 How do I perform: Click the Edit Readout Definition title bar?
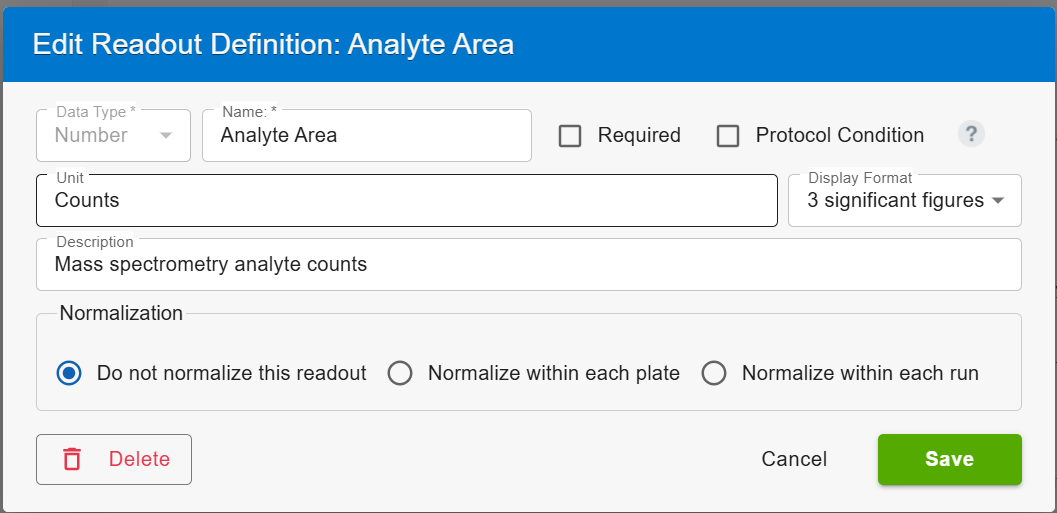(528, 44)
